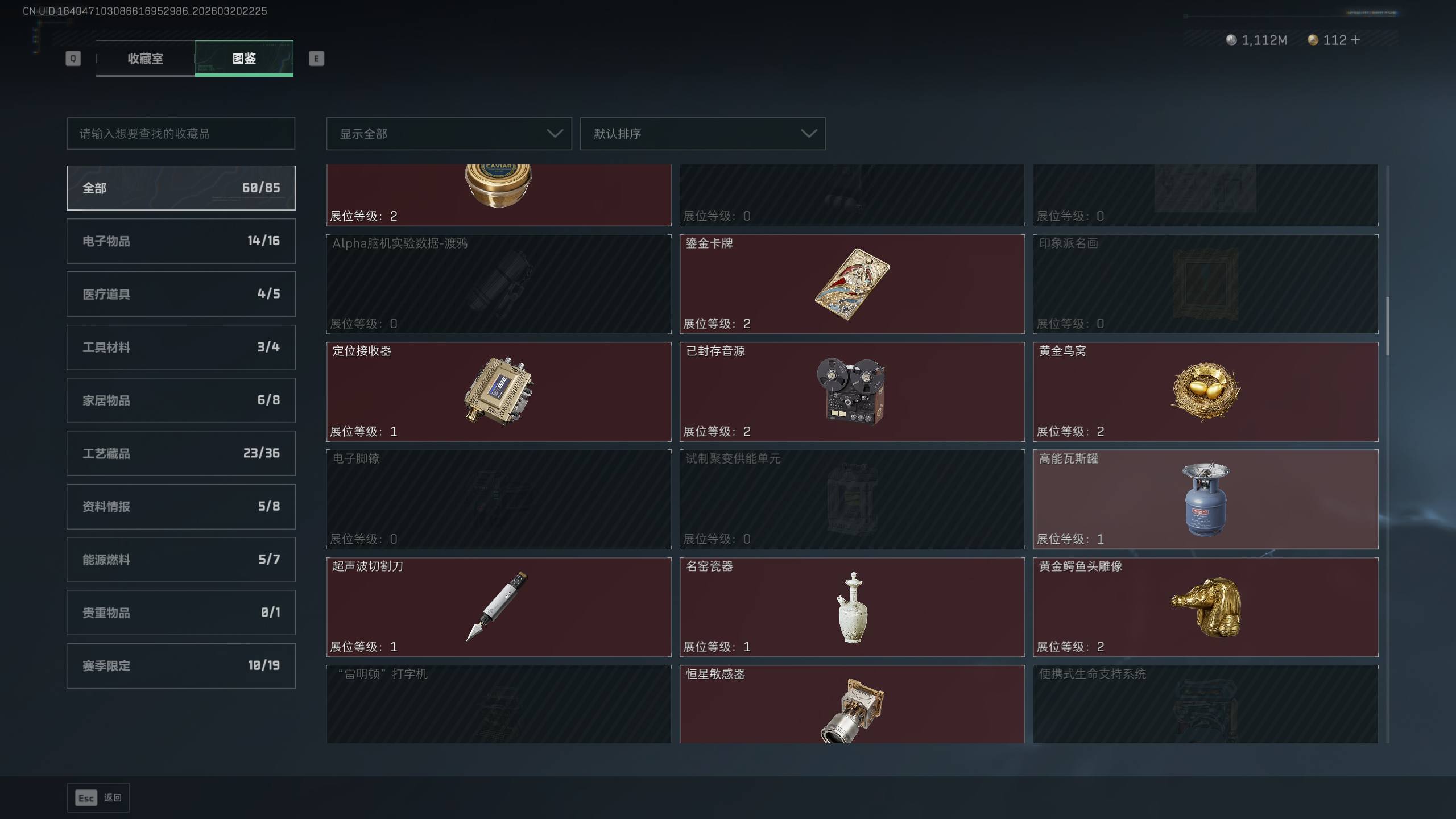Filter by 电子物品 category
The width and height of the screenshot is (1456, 819).
pos(181,241)
